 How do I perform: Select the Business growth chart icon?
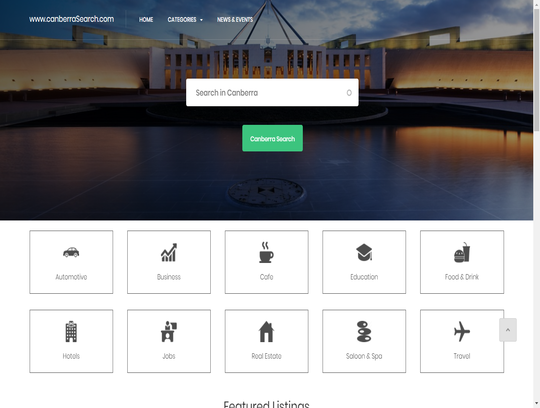click(x=169, y=252)
